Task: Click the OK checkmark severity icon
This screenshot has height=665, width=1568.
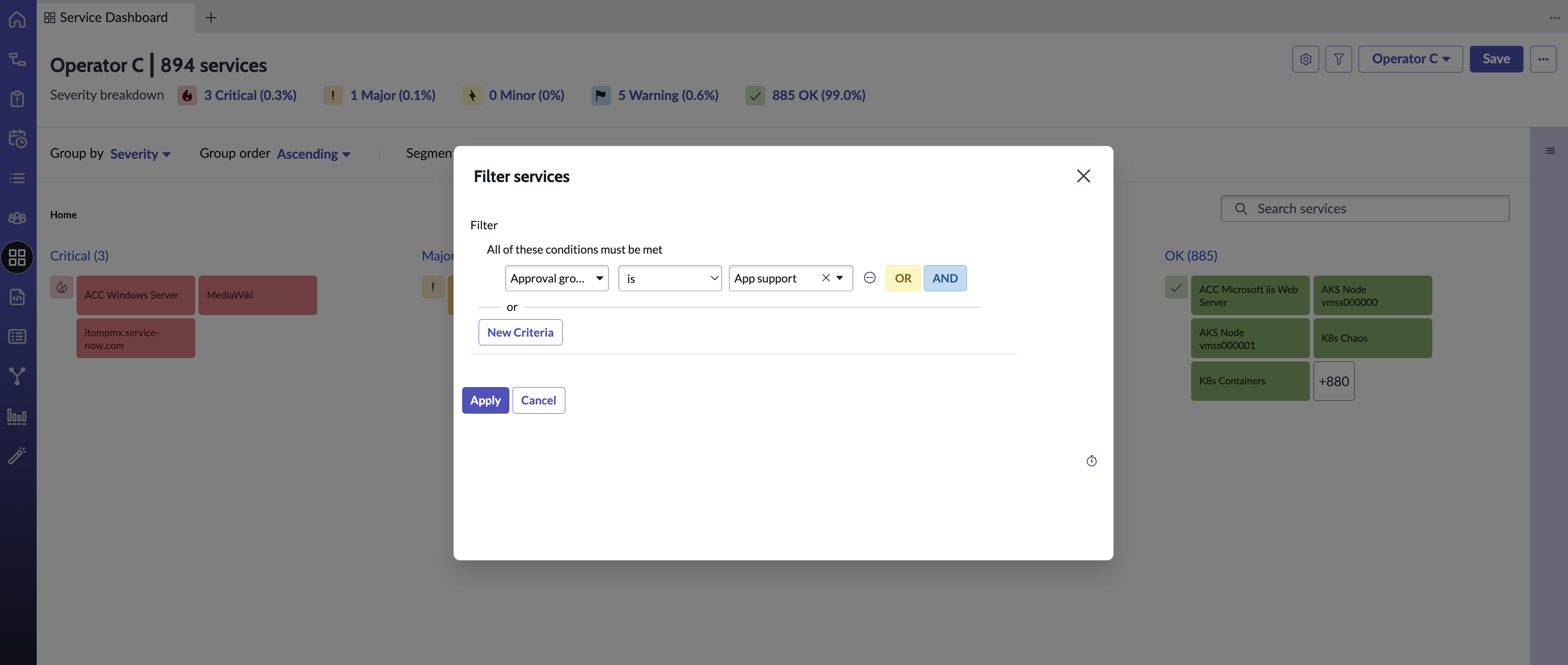Action: (x=755, y=95)
